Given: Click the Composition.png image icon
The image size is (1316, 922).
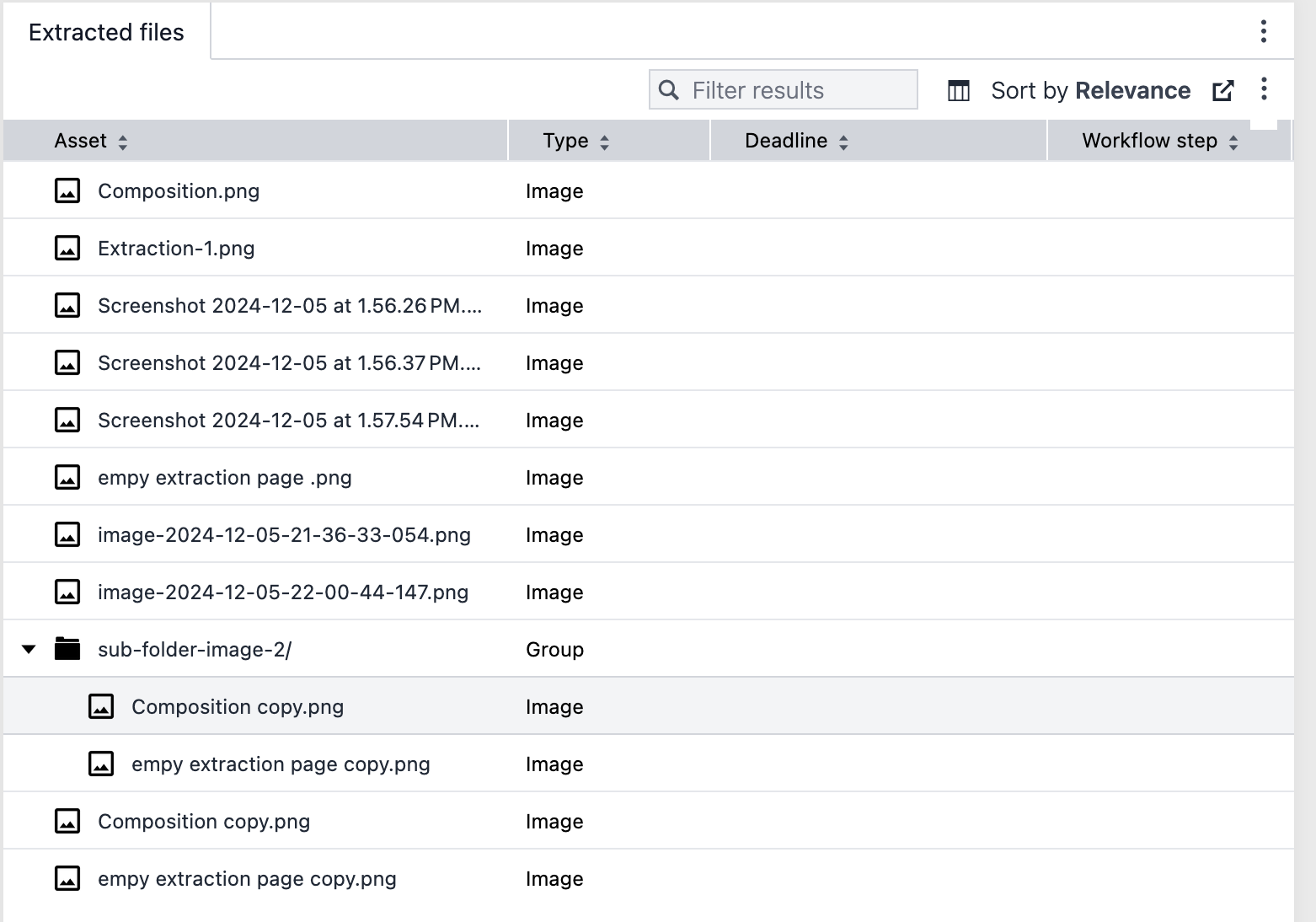Looking at the screenshot, I should [67, 191].
